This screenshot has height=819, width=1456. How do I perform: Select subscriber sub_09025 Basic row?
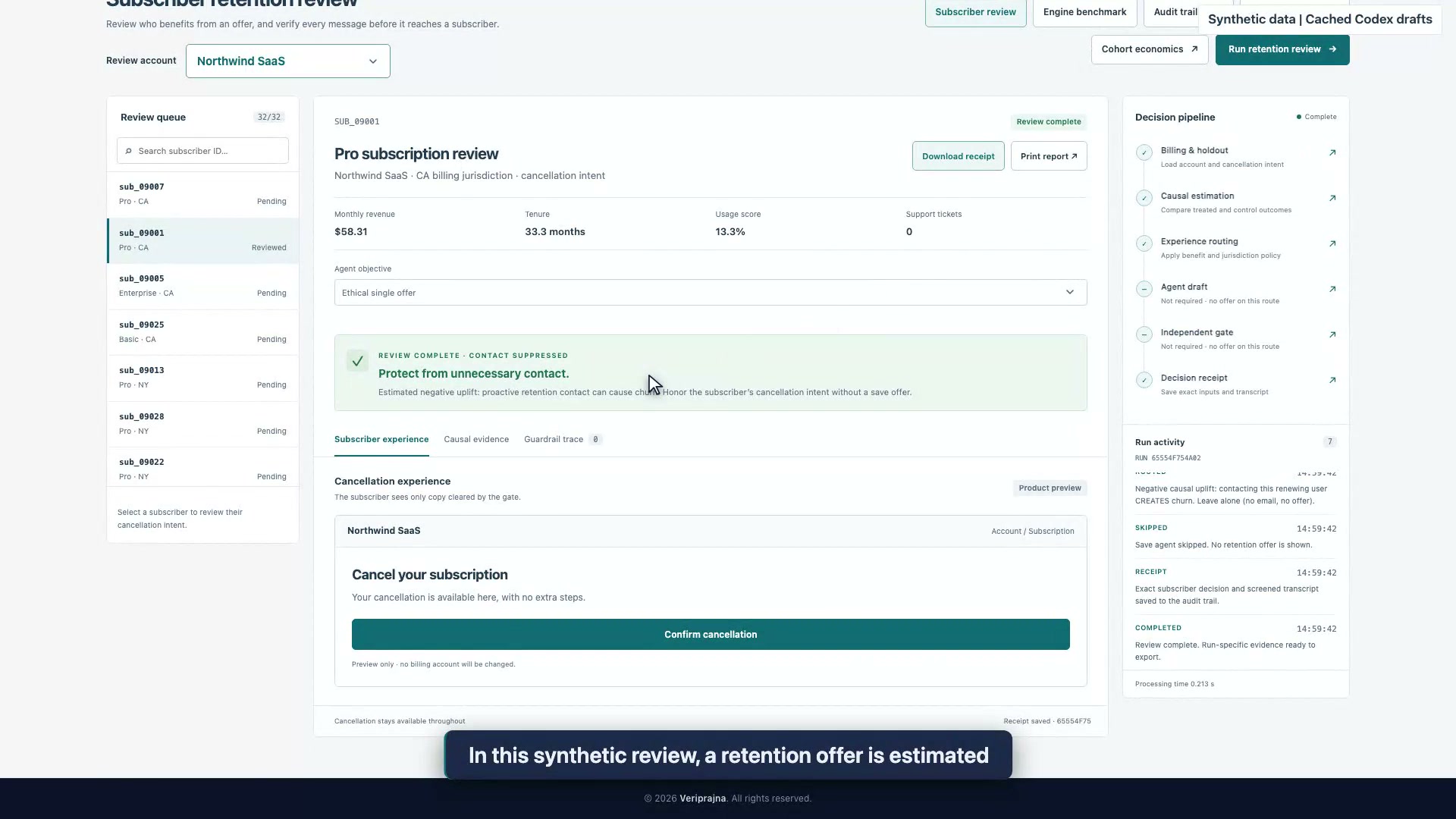(202, 333)
